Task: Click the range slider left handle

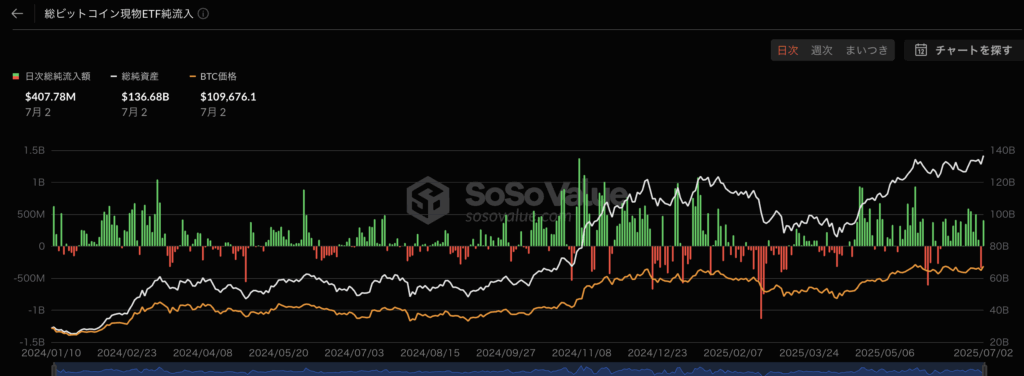Action: point(54,371)
